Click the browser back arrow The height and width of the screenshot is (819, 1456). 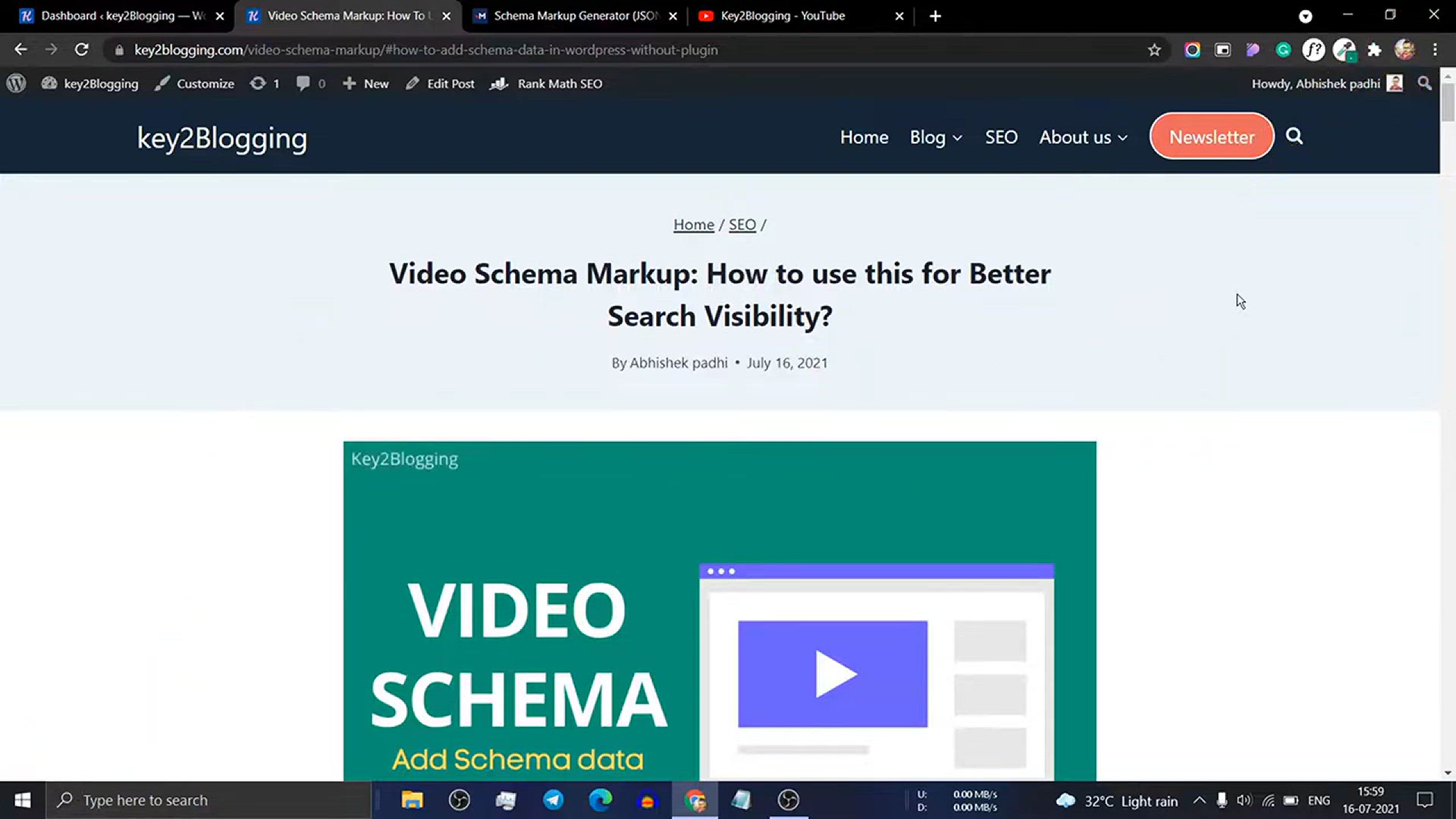coord(20,49)
